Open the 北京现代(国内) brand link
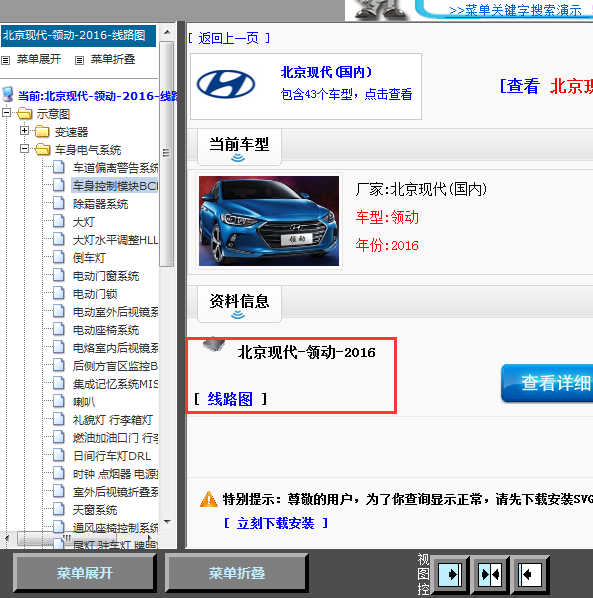 (326, 72)
